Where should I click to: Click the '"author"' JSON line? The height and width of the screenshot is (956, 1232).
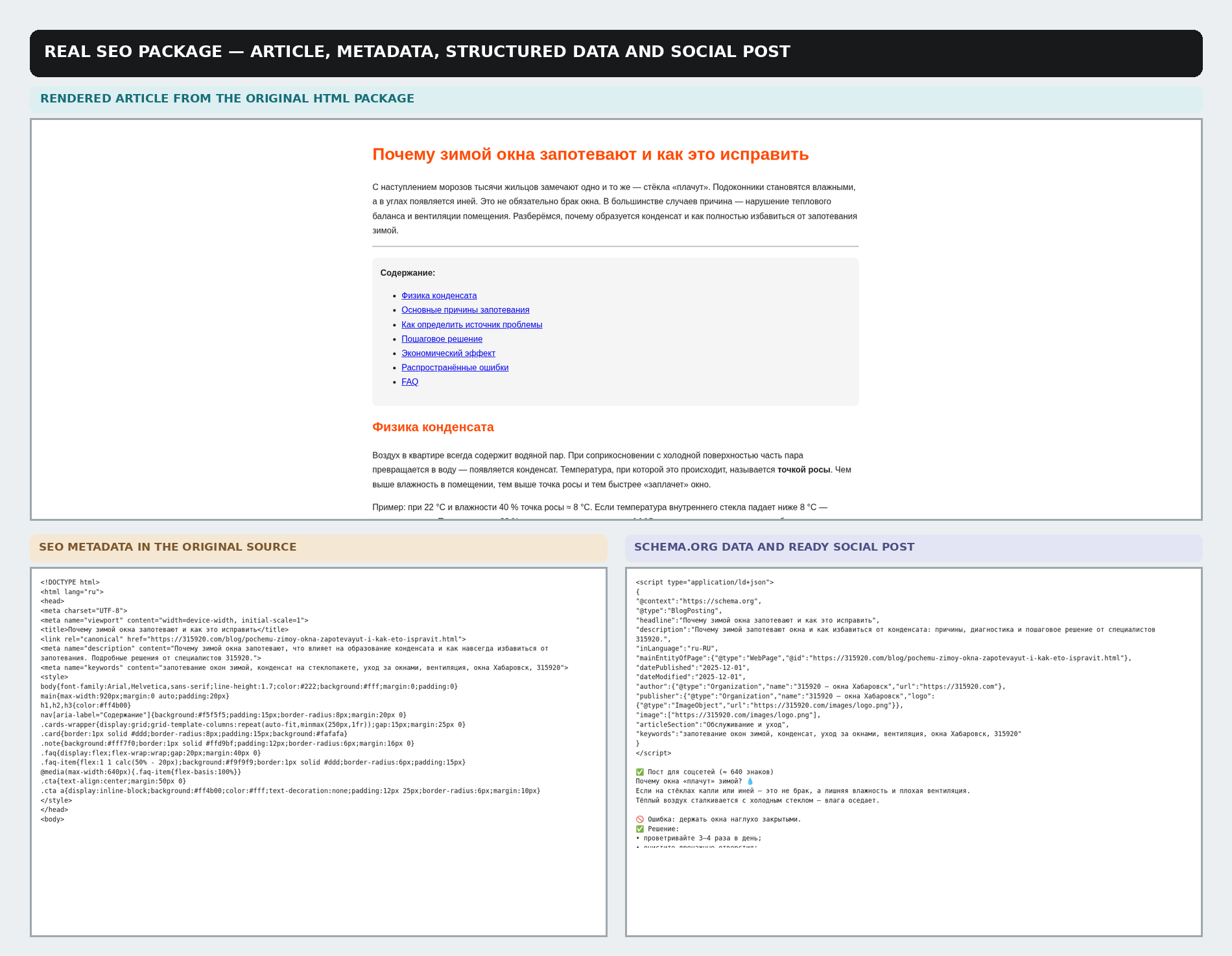[x=821, y=687]
